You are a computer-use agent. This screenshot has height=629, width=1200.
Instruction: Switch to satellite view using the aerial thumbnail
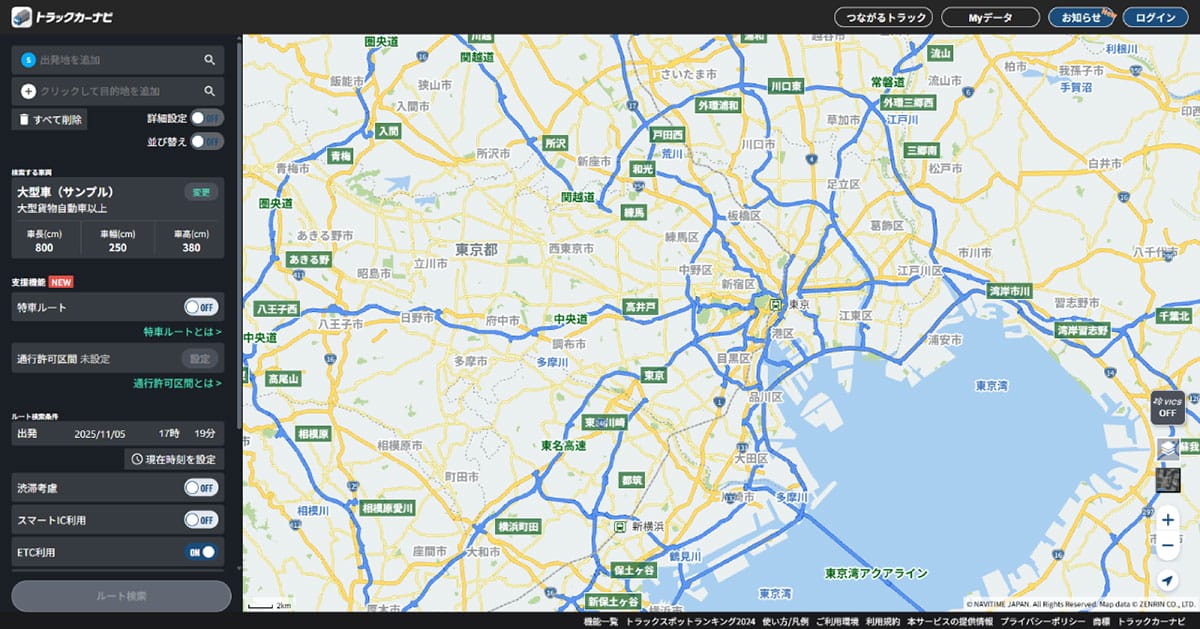tap(1167, 478)
